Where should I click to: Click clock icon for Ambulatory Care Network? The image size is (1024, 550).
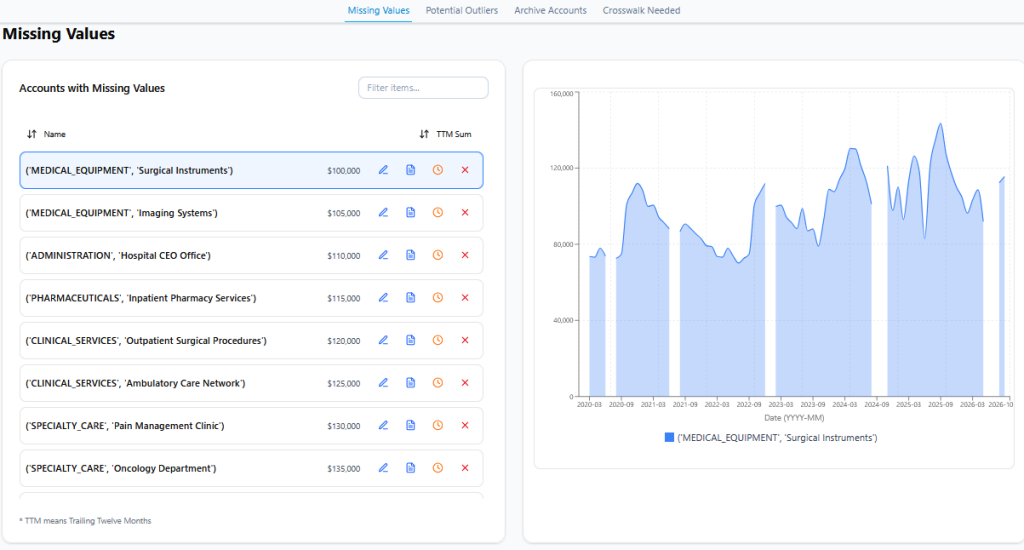(x=438, y=383)
